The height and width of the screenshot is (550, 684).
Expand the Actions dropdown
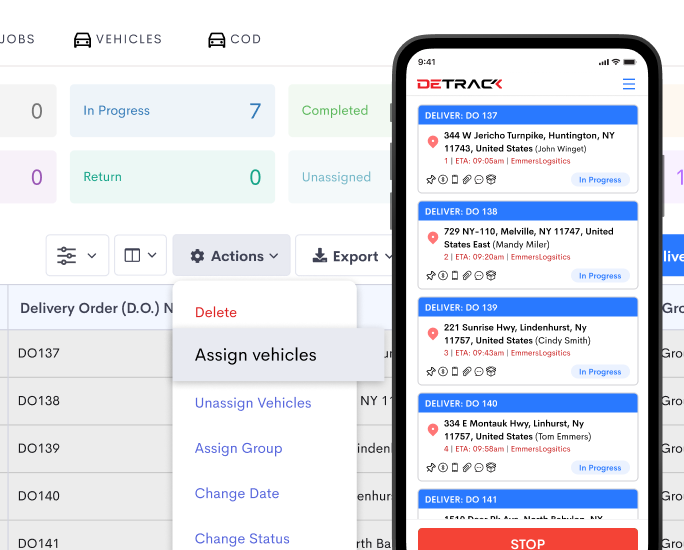232,256
